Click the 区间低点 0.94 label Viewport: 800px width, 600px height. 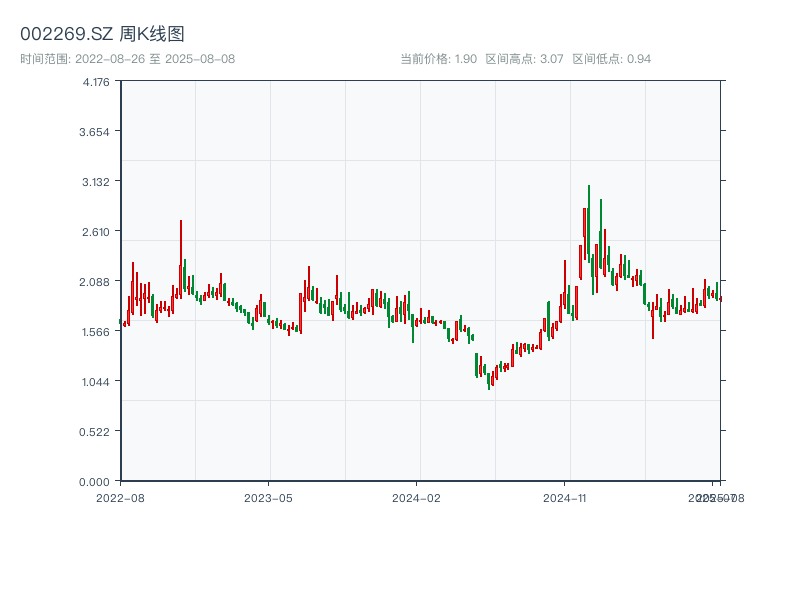[611, 59]
